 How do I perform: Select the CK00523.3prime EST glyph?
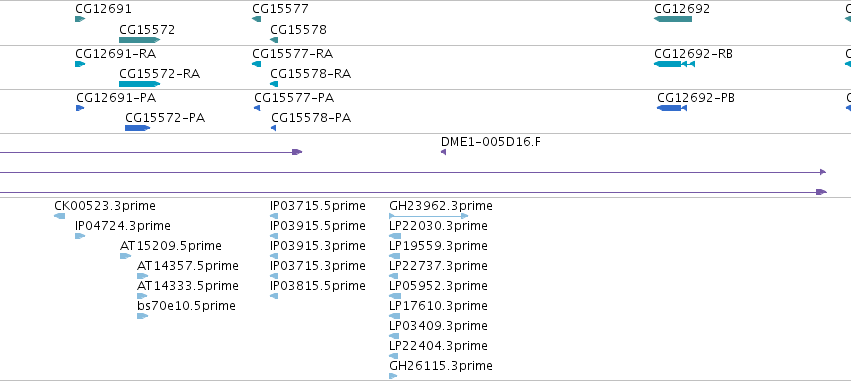(x=60, y=216)
